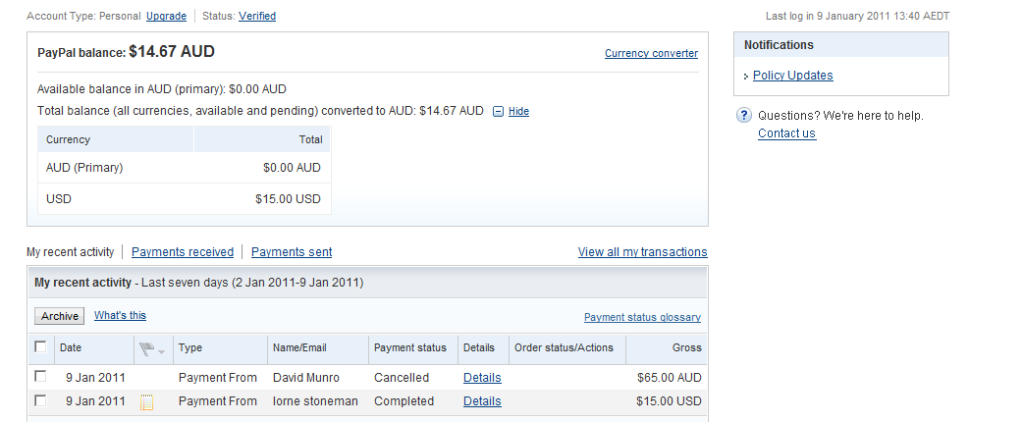The width and height of the screenshot is (1023, 422).
Task: Click the arrow bullet beside Policy Updates
Action: pos(746,77)
